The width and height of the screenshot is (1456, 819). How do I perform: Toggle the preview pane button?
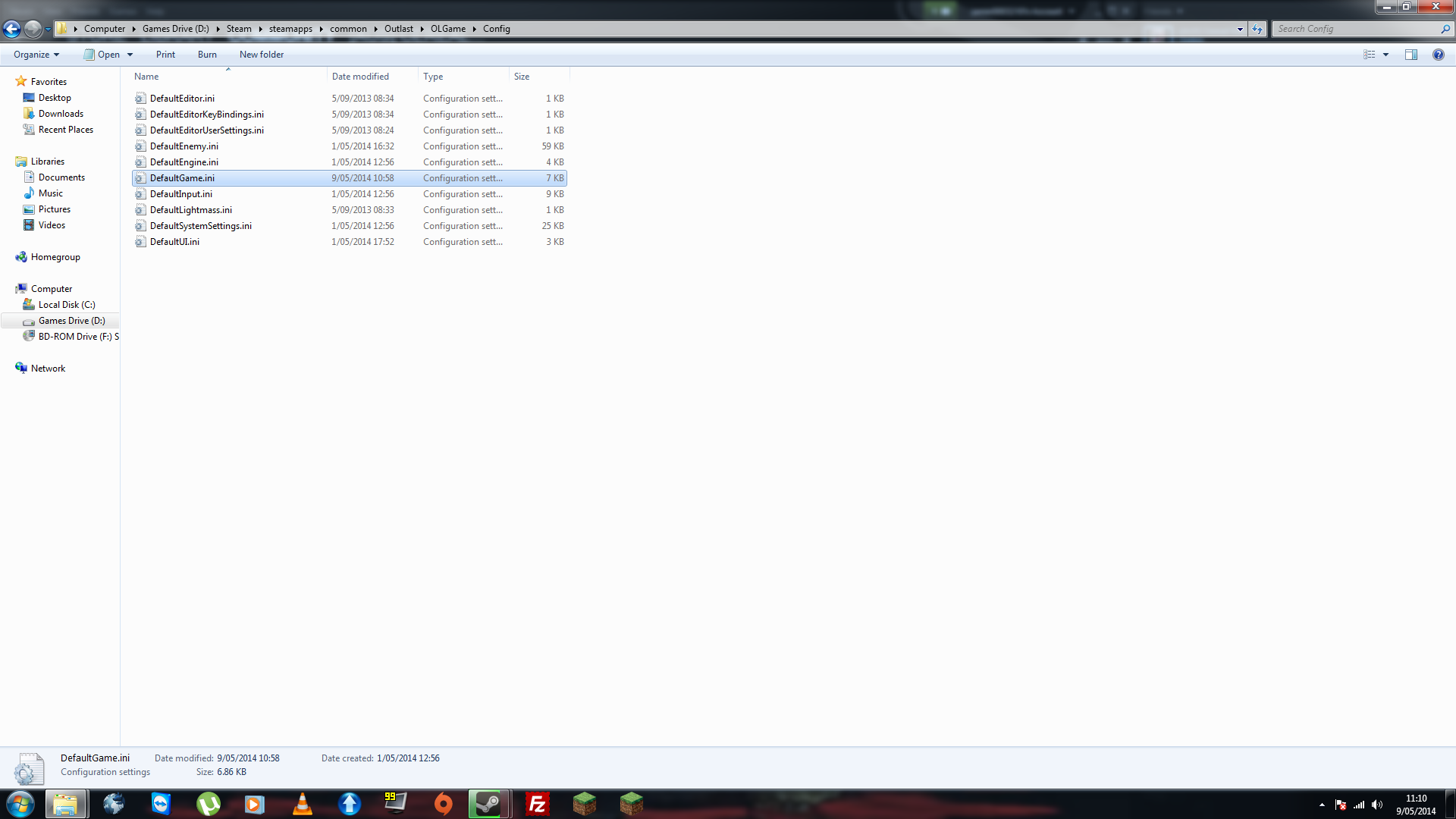(x=1410, y=55)
